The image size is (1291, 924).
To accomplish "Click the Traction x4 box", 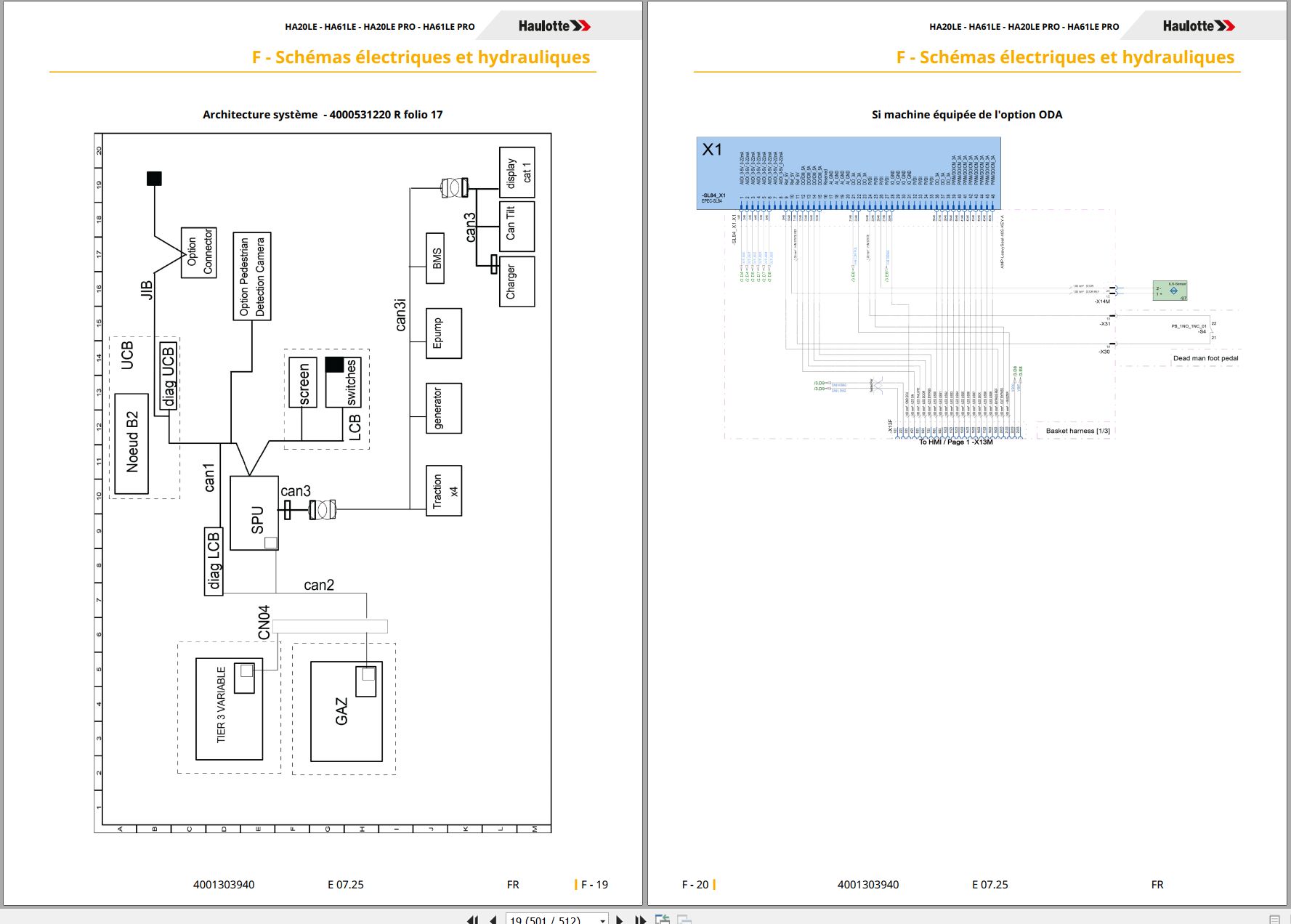I will coord(444,491).
